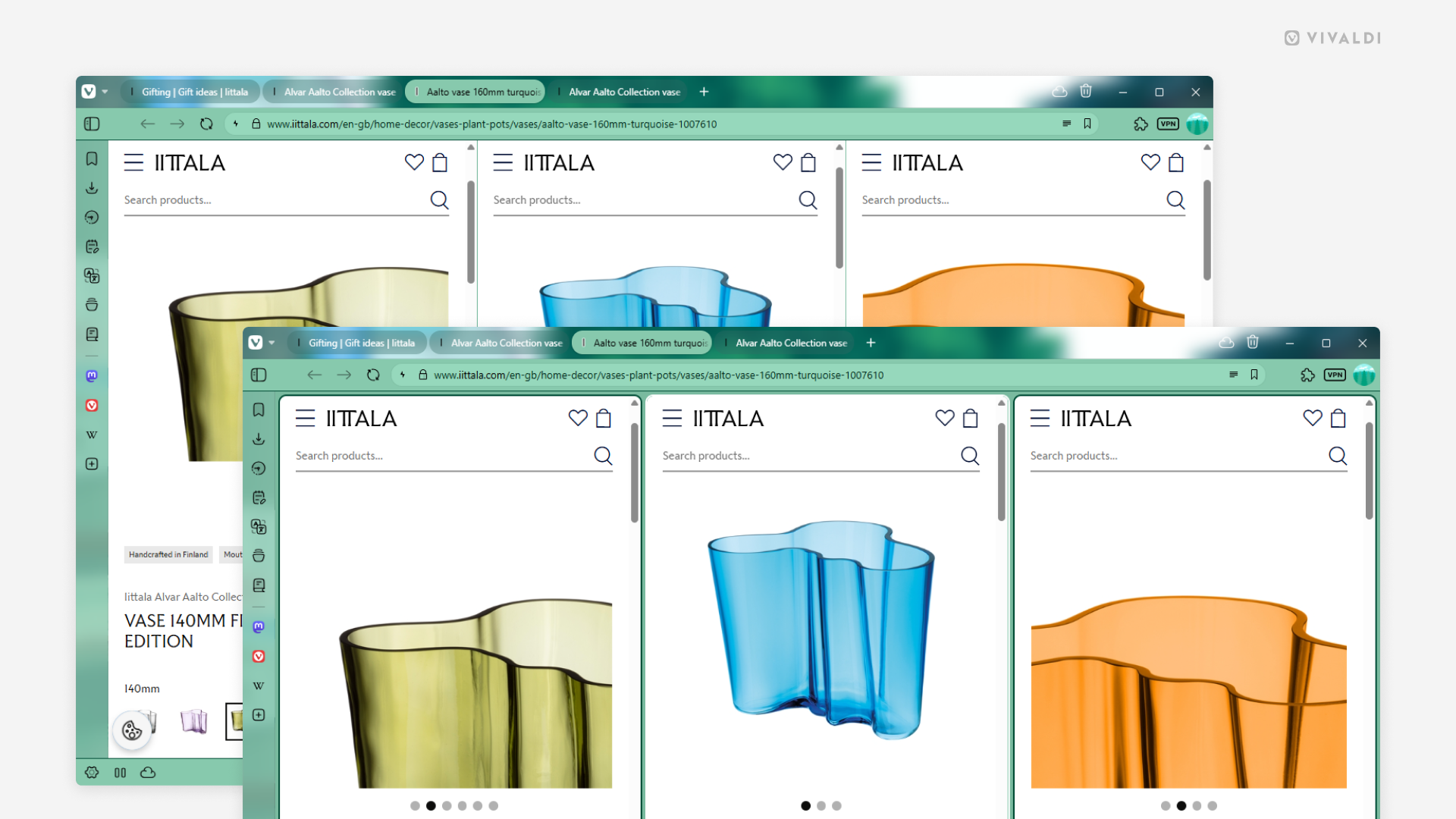Select third carousel dot under green vase

tap(447, 805)
